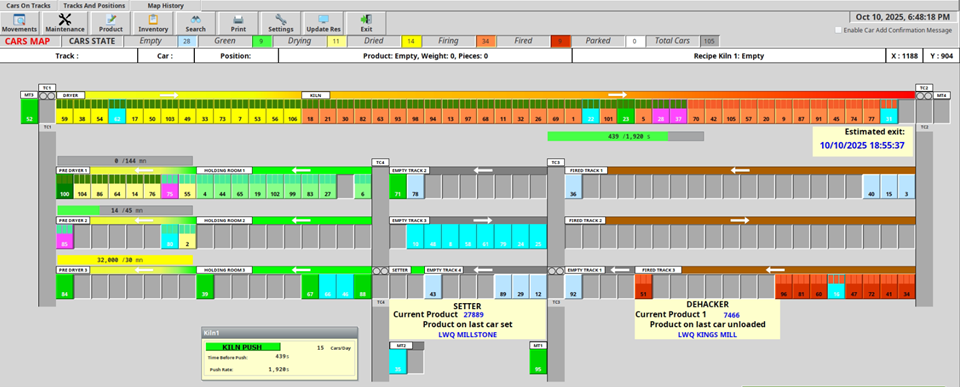This screenshot has width=960, height=387.
Task: Open the Product editor
Action: (x=111, y=23)
